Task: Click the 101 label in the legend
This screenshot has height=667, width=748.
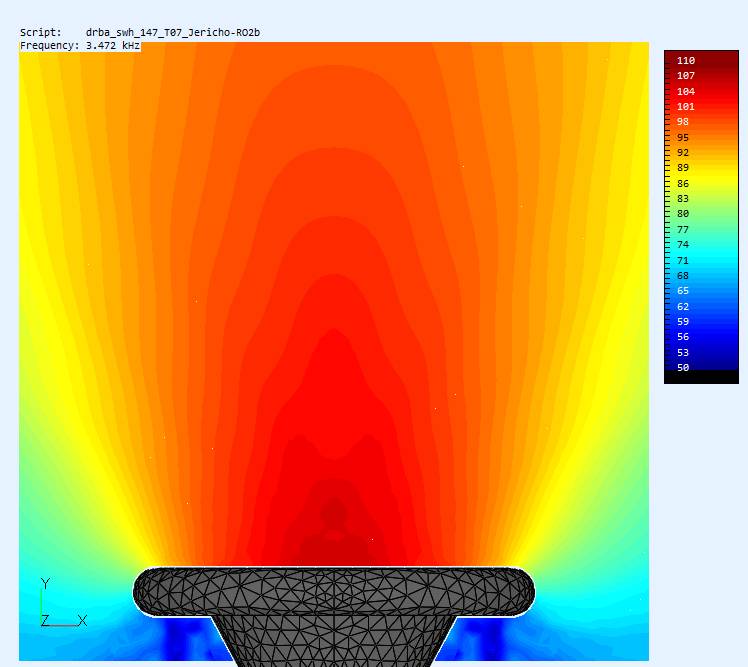Action: [686, 106]
